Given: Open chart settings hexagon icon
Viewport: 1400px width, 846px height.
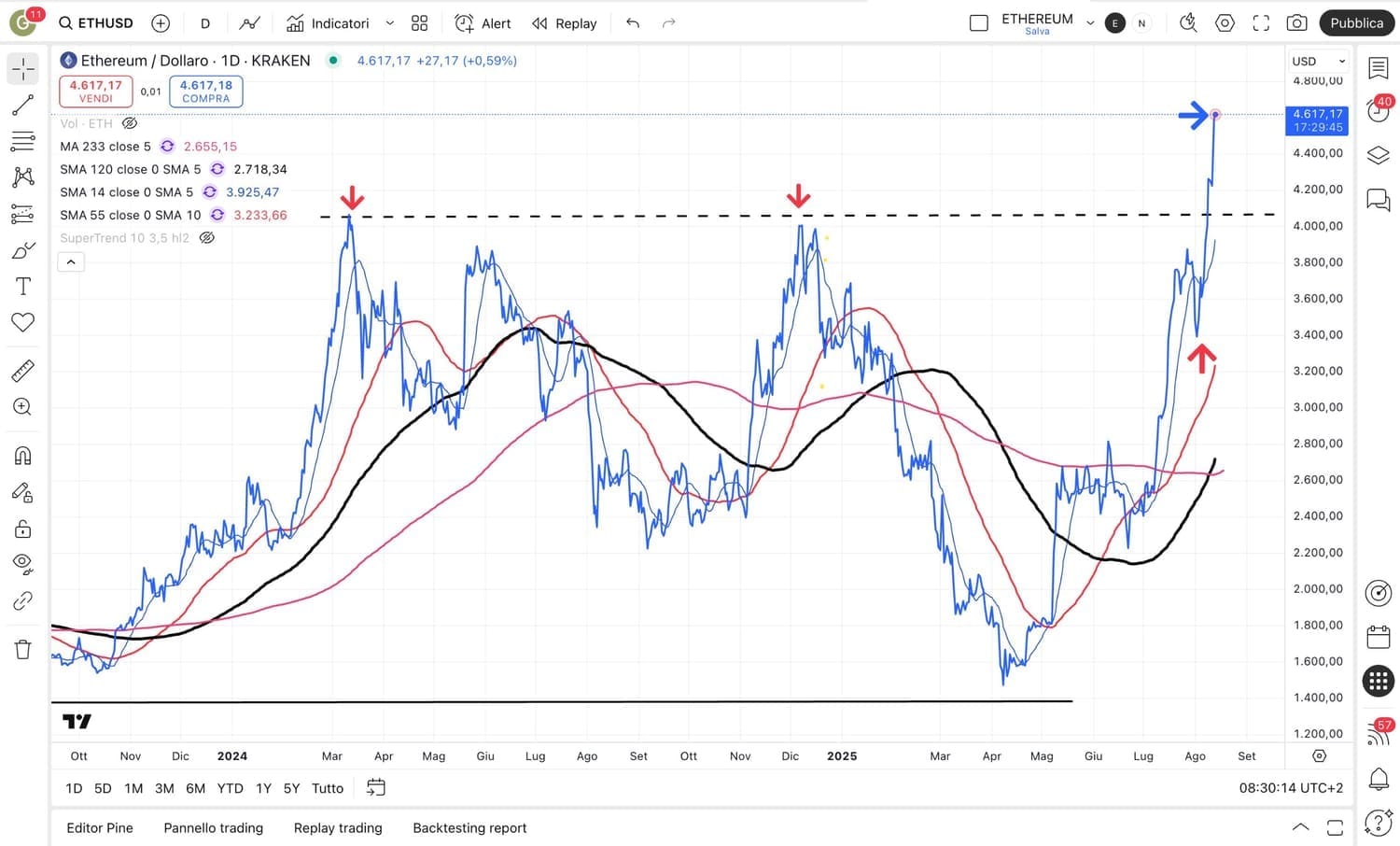Looking at the screenshot, I should tap(1225, 23).
